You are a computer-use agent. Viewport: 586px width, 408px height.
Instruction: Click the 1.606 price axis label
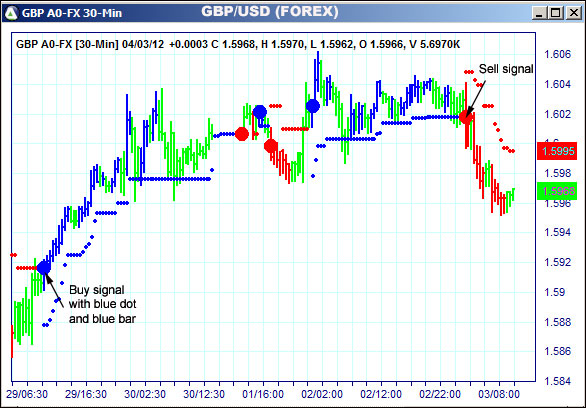558,55
